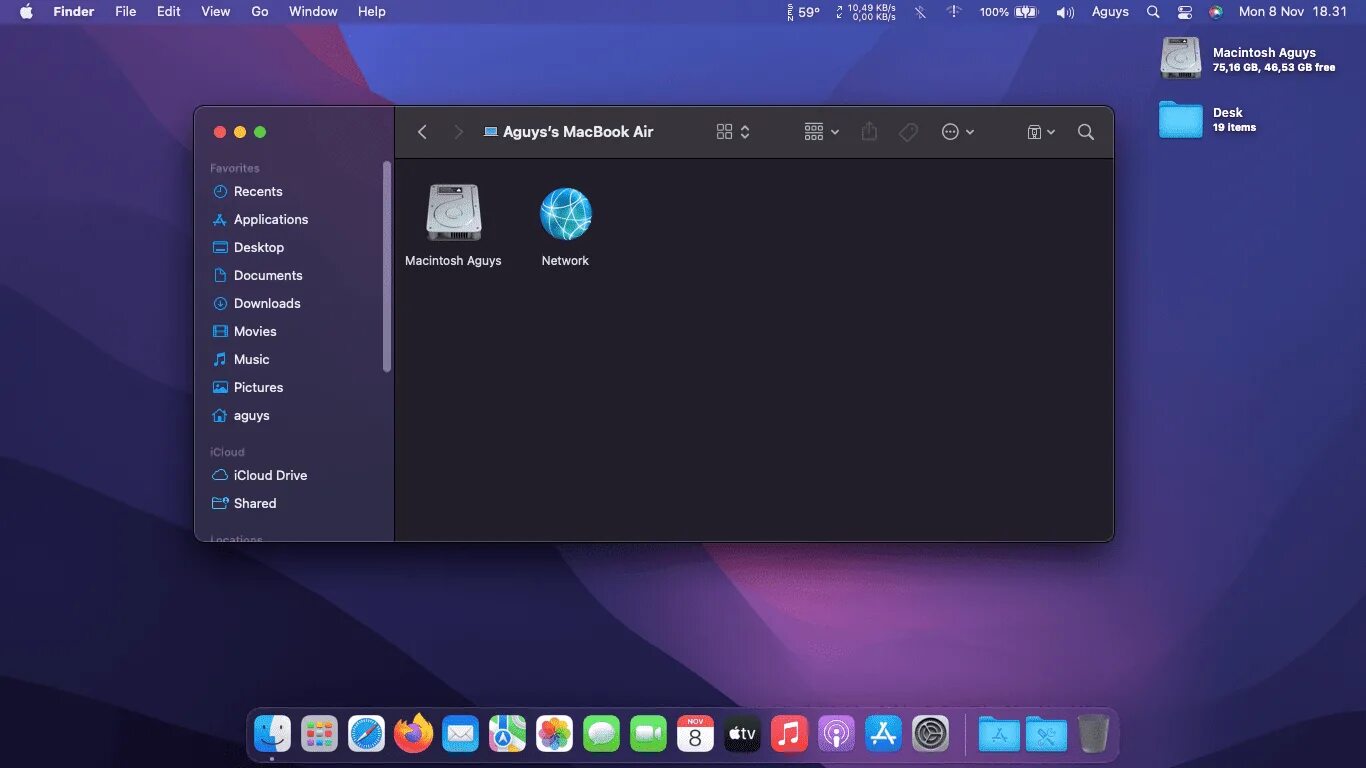
Task: Click the sidebar scrollbar
Action: coord(387,267)
